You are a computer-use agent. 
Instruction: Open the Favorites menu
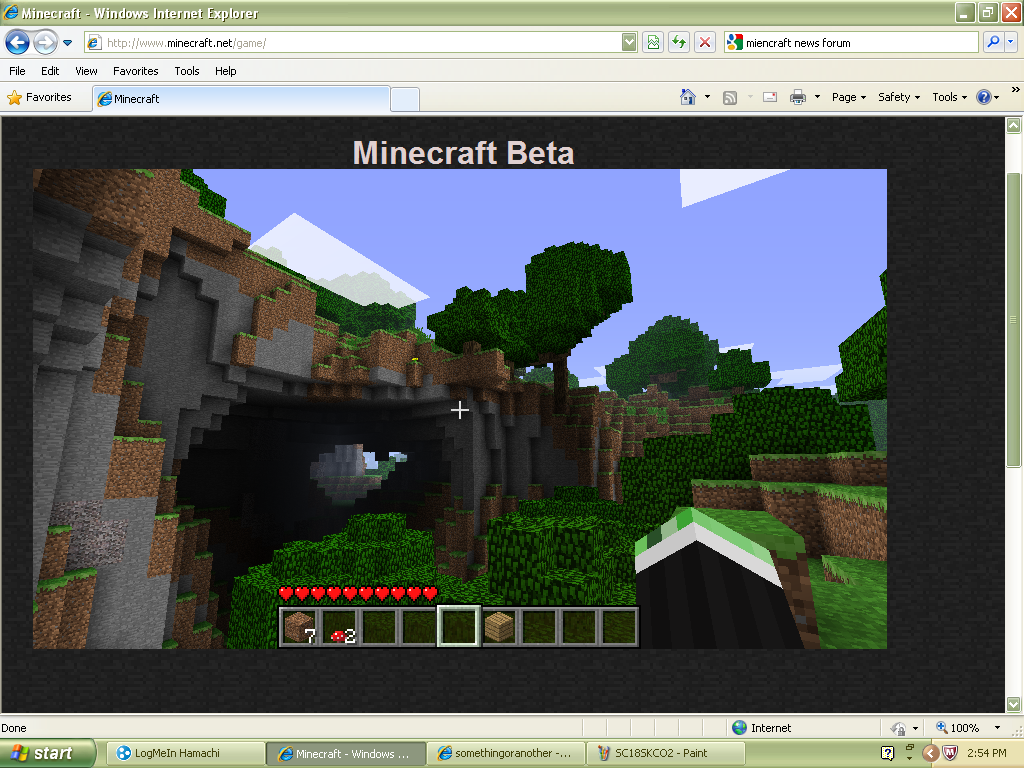pyautogui.click(x=135, y=71)
